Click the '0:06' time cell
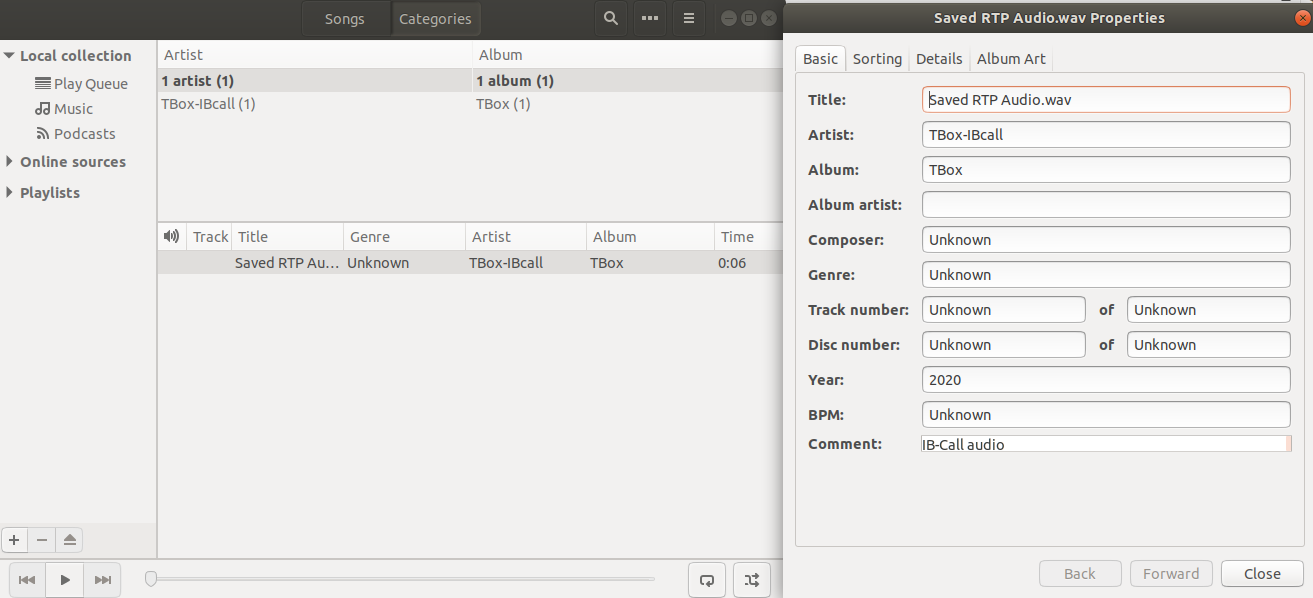 [x=732, y=263]
